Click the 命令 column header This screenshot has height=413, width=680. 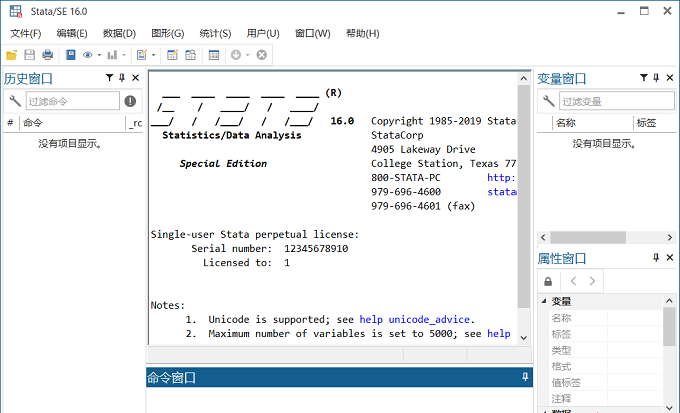(72, 123)
